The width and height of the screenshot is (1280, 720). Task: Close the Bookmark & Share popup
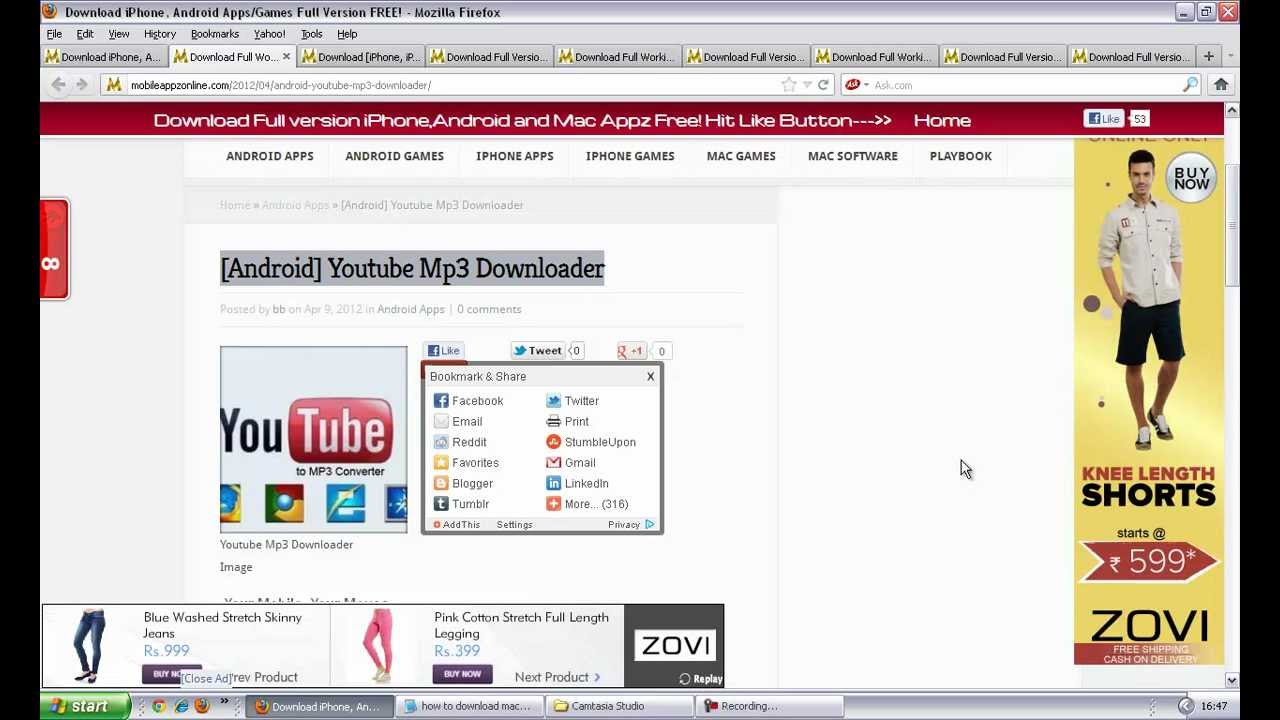(x=650, y=377)
